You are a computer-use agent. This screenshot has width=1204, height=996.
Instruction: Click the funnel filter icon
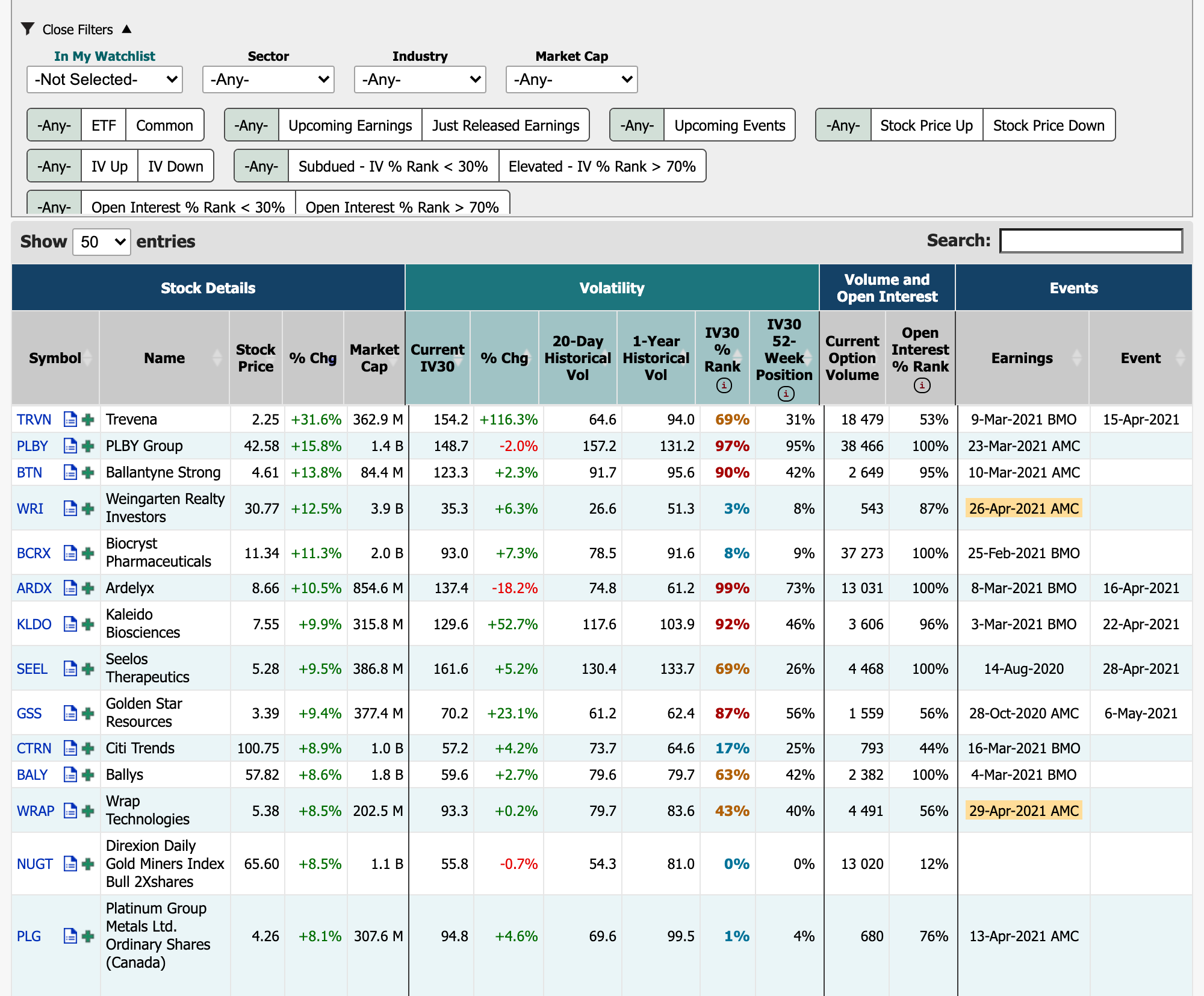coord(27,29)
